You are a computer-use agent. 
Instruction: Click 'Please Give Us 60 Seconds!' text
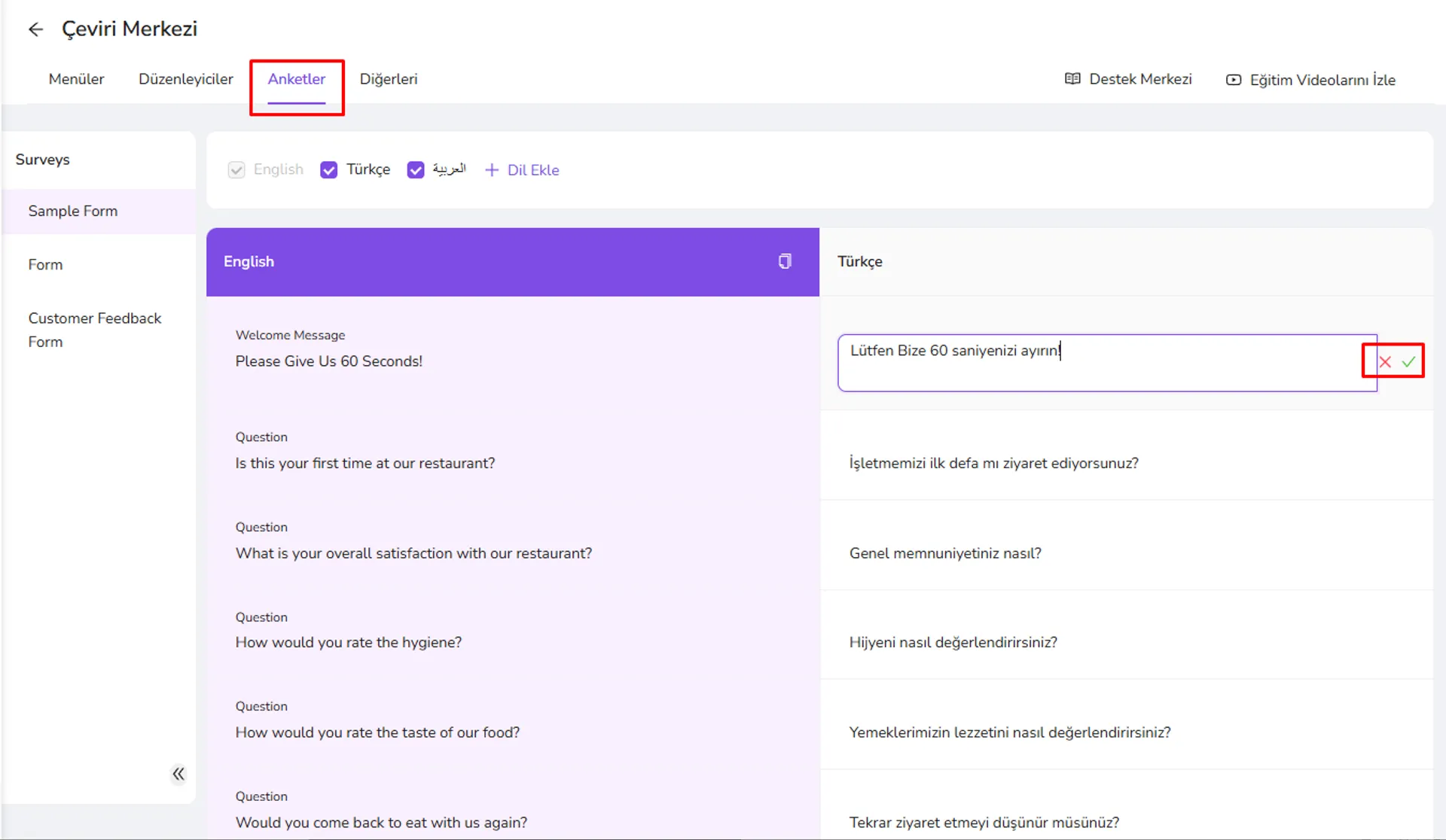click(329, 361)
